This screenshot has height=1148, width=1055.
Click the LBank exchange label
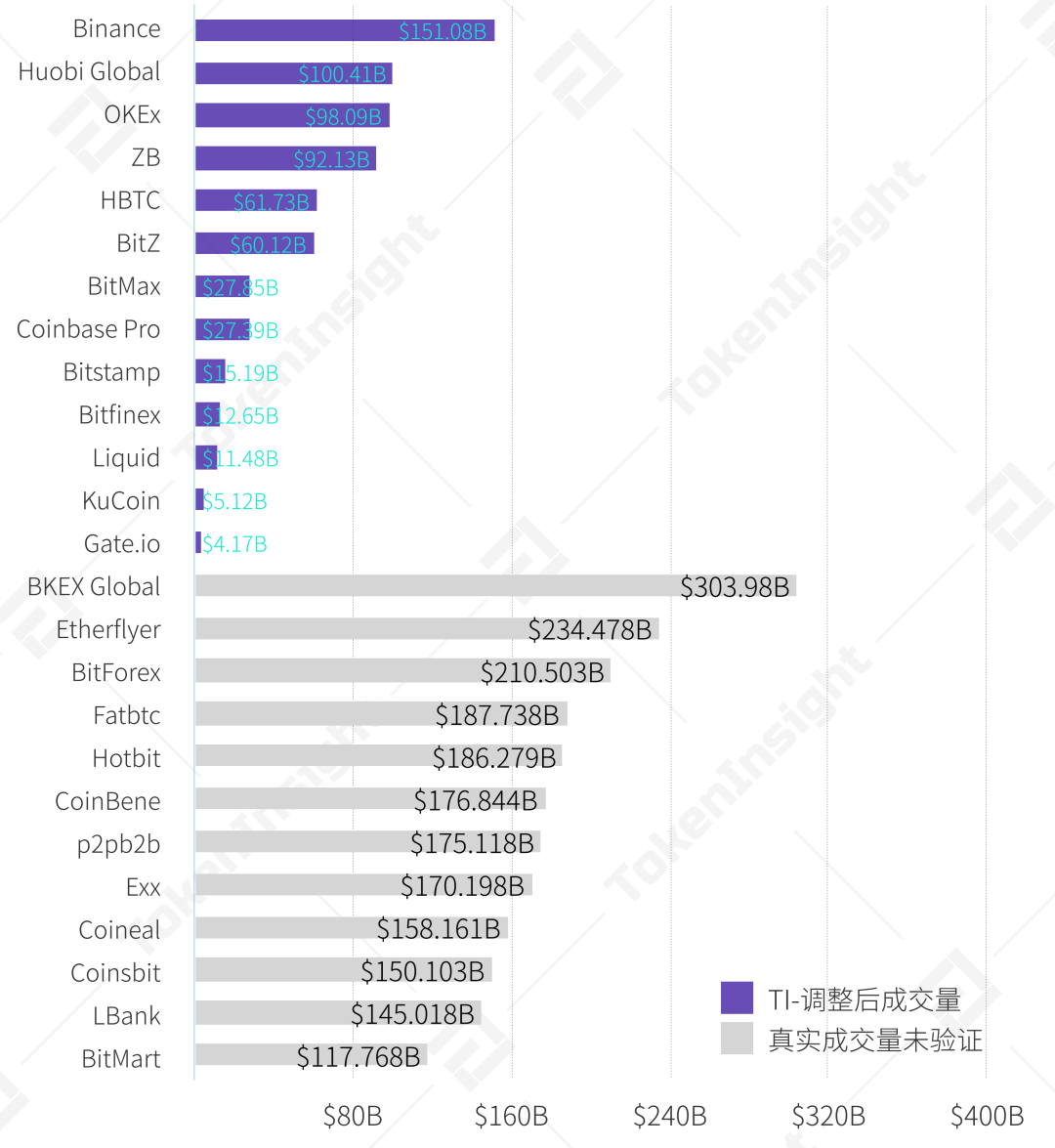[126, 1016]
